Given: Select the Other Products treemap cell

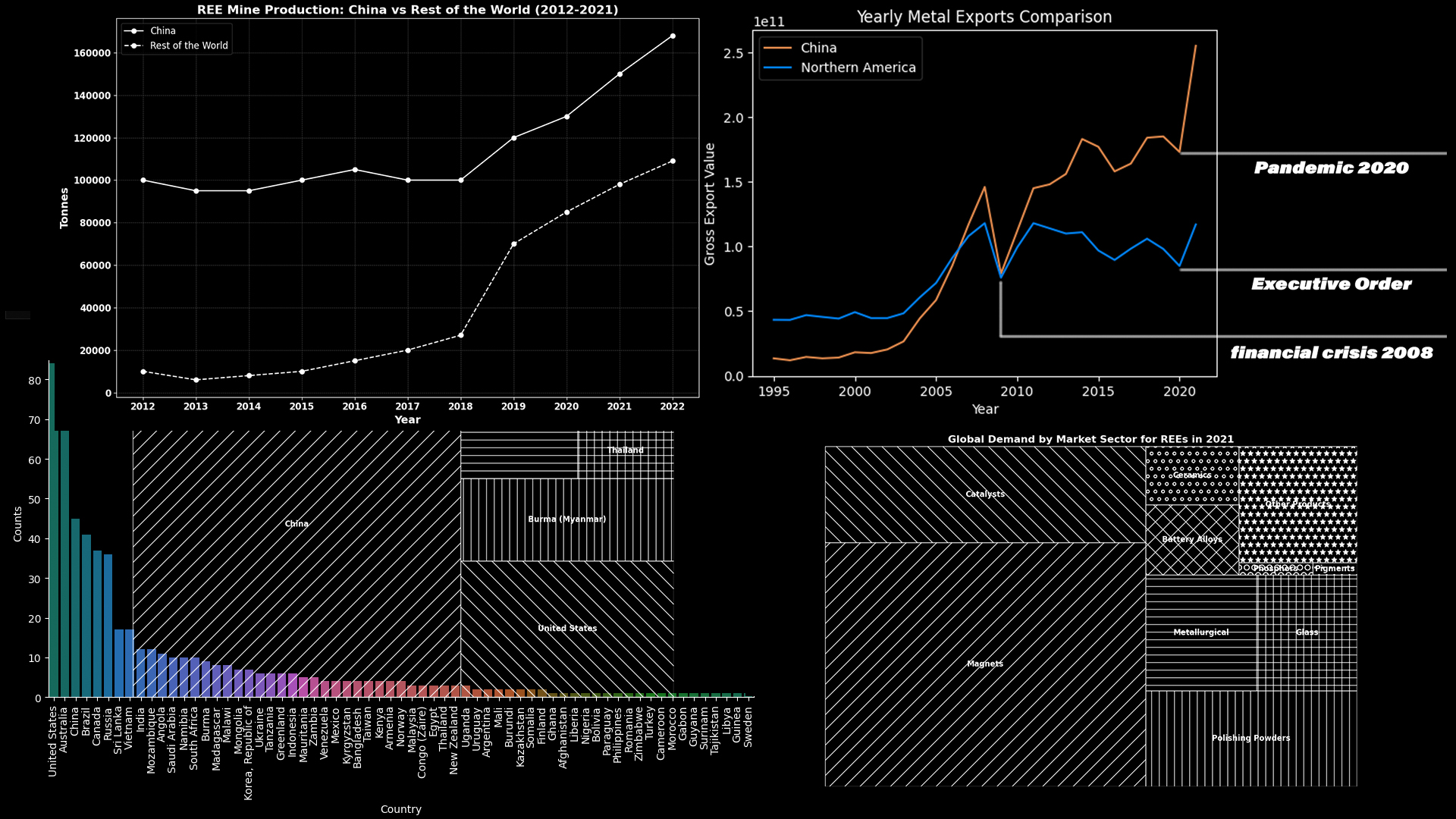Looking at the screenshot, I should pyautogui.click(x=1298, y=504).
